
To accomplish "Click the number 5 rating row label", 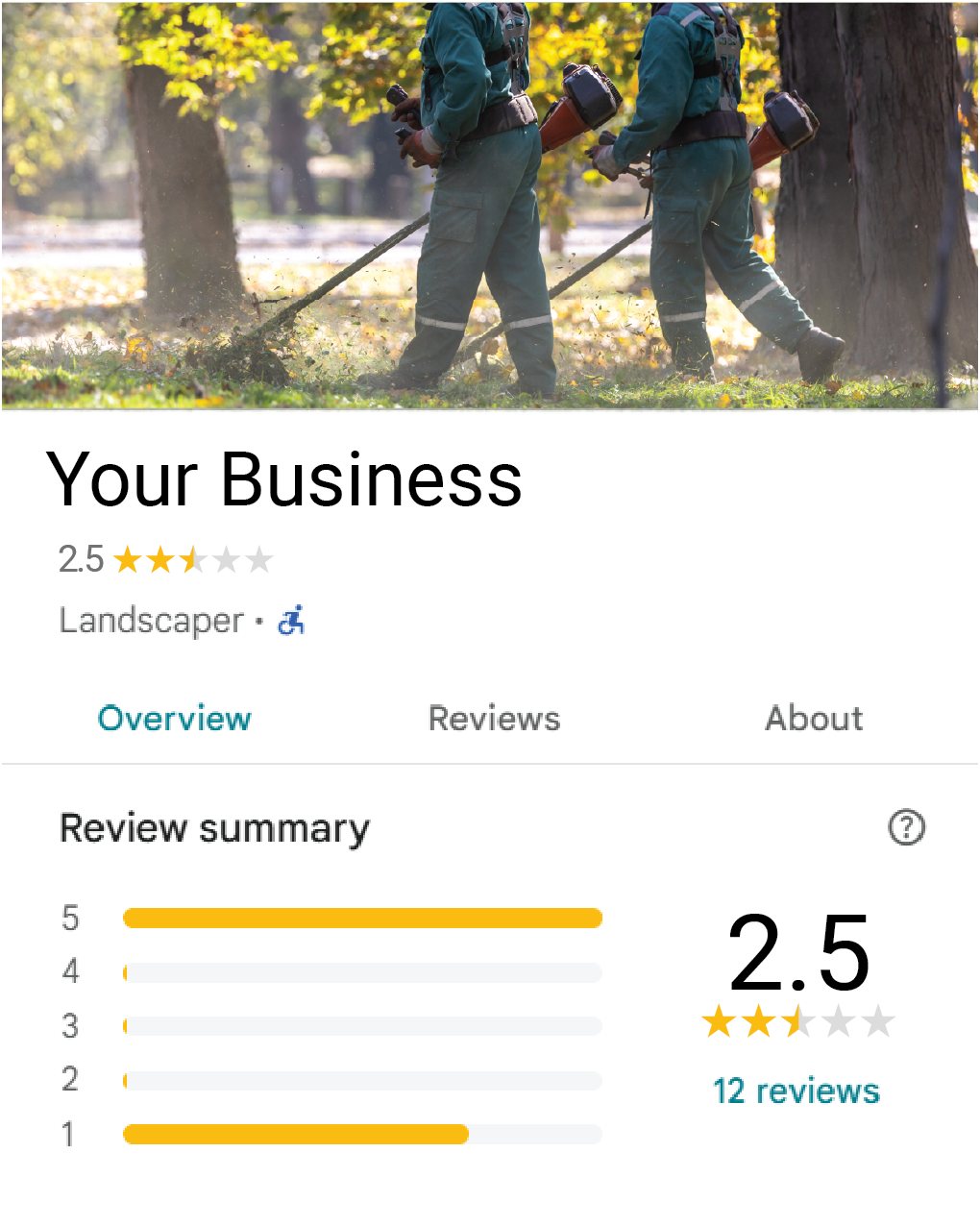I will (70, 919).
